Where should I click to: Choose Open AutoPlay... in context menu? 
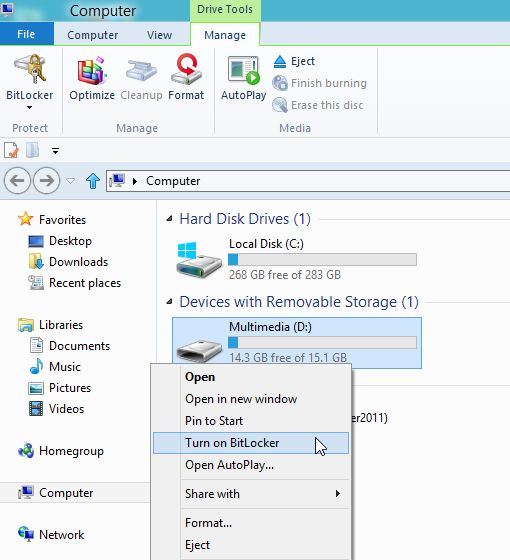pos(251,465)
